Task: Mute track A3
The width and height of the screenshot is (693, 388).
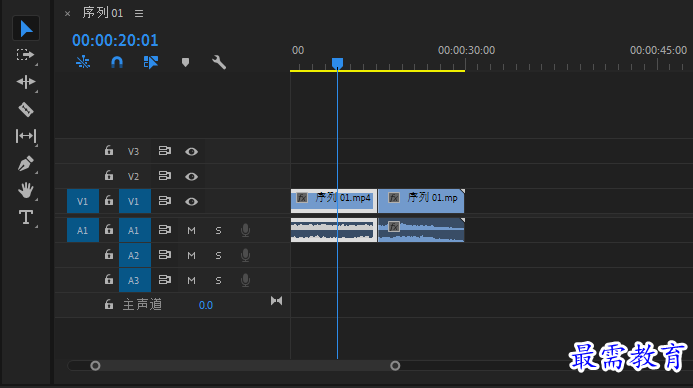Action: [x=191, y=280]
